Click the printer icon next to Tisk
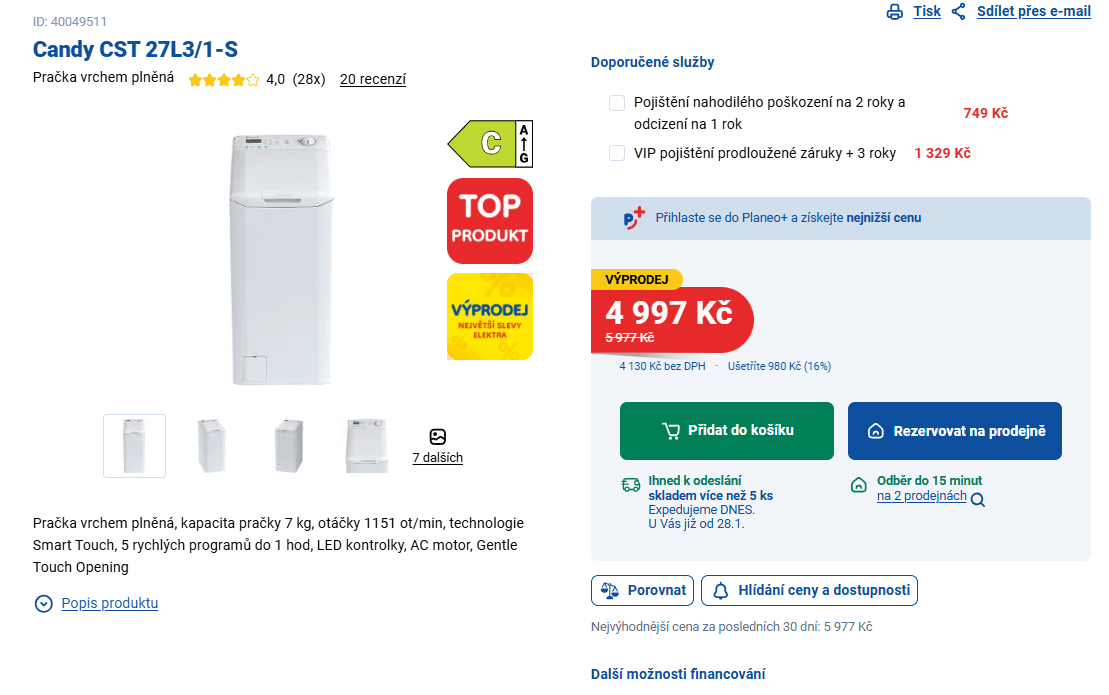Image resolution: width=1109 pixels, height=695 pixels. tap(894, 12)
